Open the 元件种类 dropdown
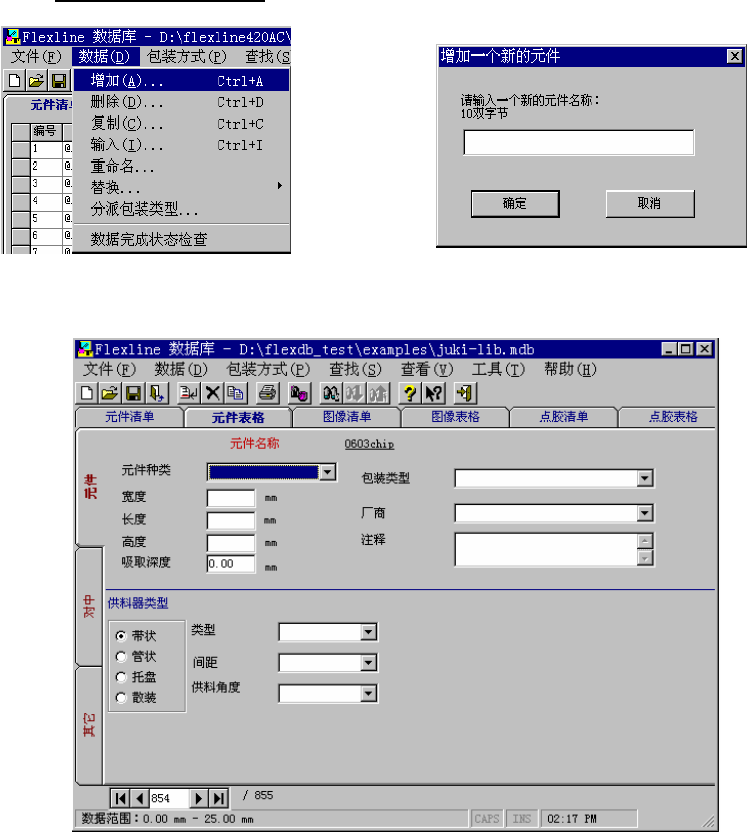This screenshot has height=832, width=747. tap(328, 472)
